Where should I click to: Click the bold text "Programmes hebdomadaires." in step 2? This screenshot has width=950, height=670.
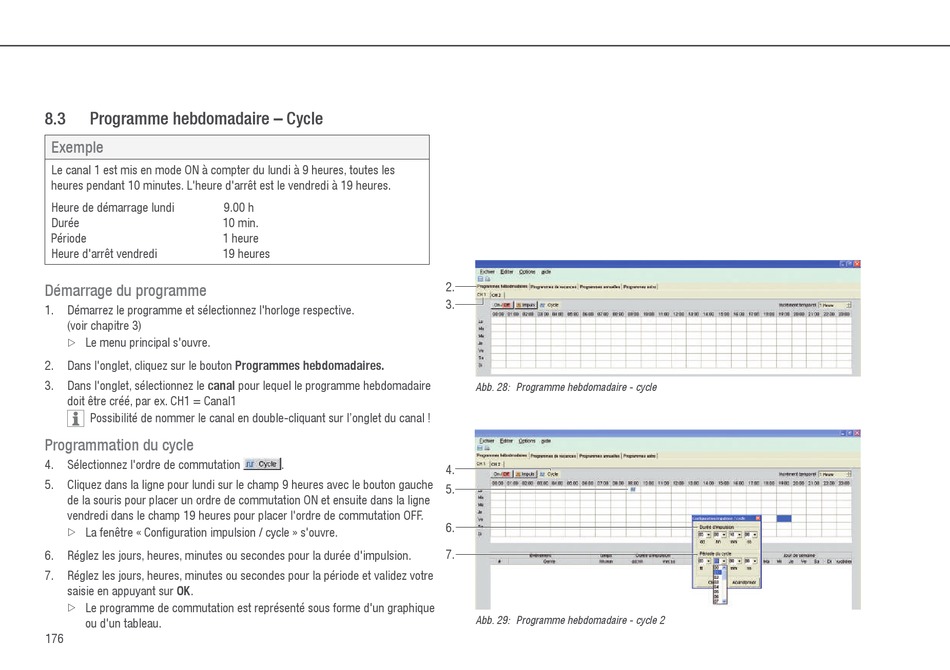coord(310,365)
